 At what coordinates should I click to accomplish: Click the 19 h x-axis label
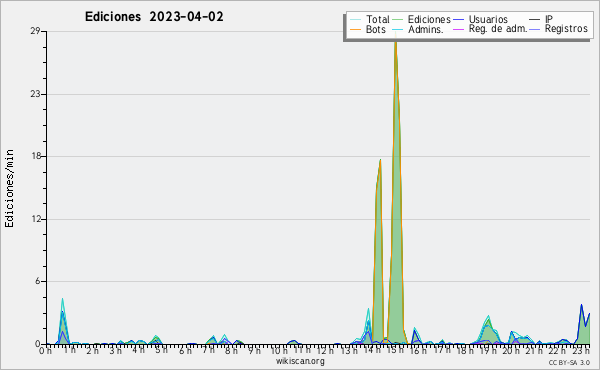tap(487, 350)
